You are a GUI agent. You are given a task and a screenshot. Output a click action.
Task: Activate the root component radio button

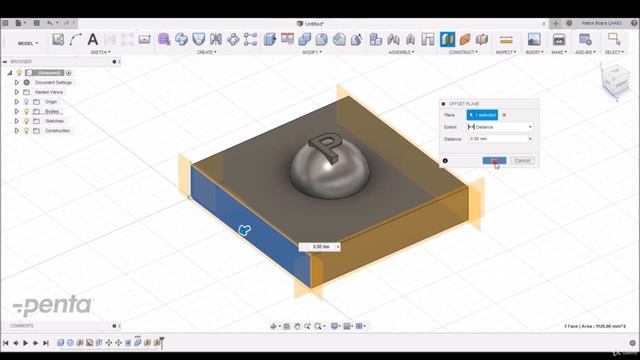(69, 73)
